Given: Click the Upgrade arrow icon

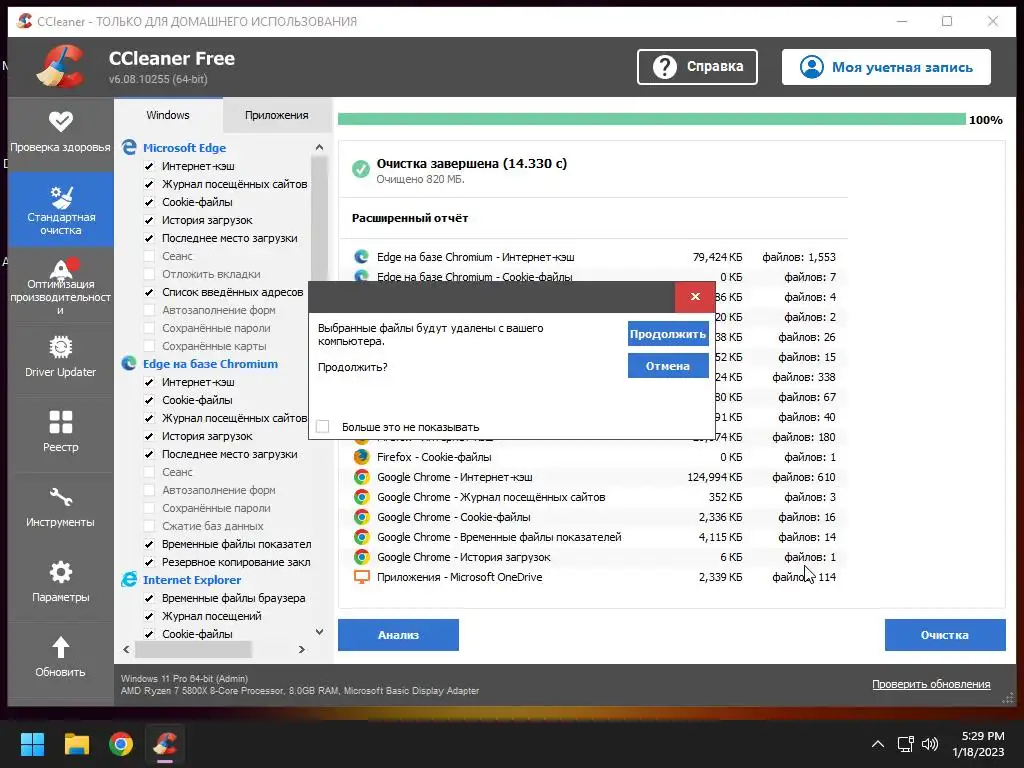Looking at the screenshot, I should (x=61, y=647).
